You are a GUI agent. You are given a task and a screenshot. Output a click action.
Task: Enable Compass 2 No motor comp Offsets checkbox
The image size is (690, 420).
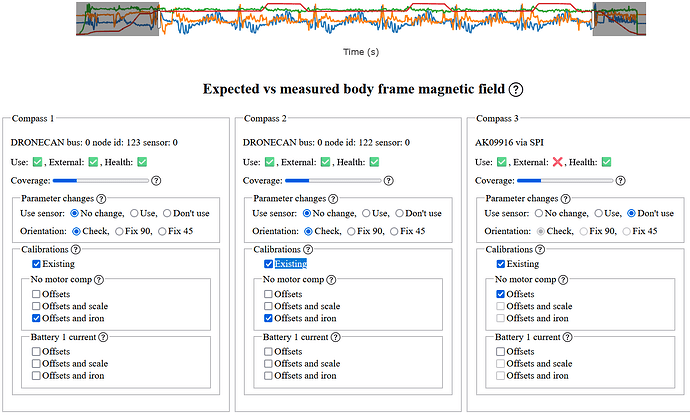tap(269, 294)
